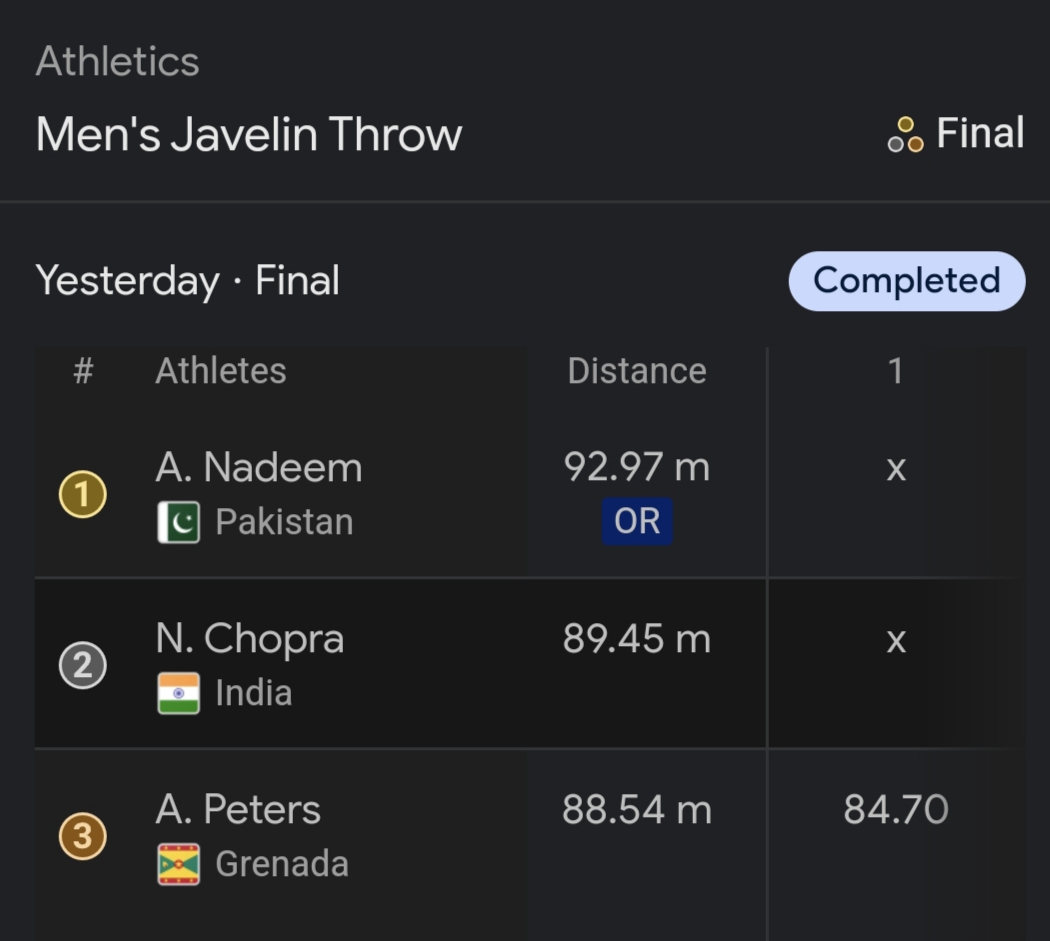1050x941 pixels.
Task: Open A. Nadeem athlete entry
Action: (259, 468)
